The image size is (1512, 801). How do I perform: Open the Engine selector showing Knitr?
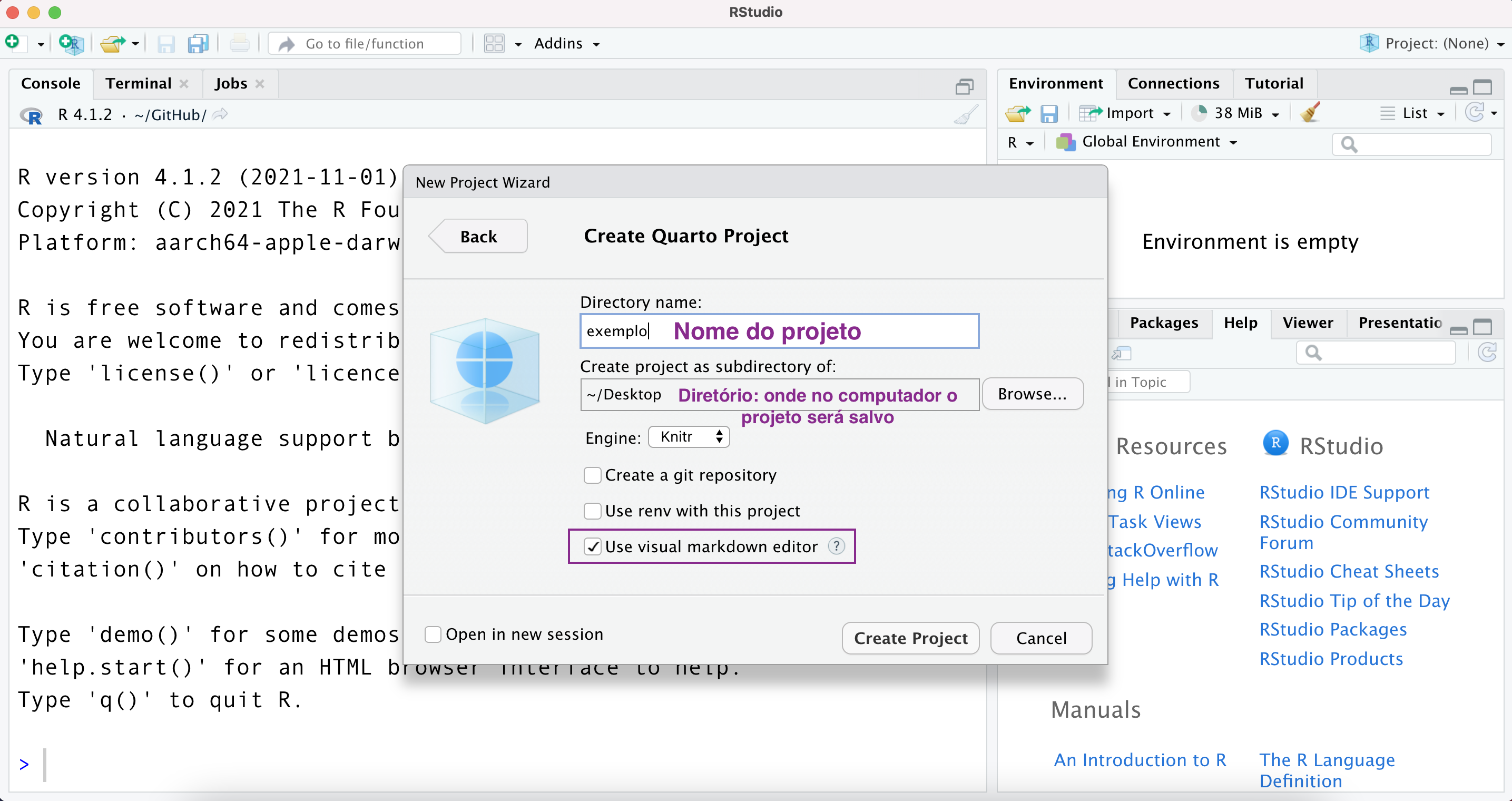[x=688, y=436]
